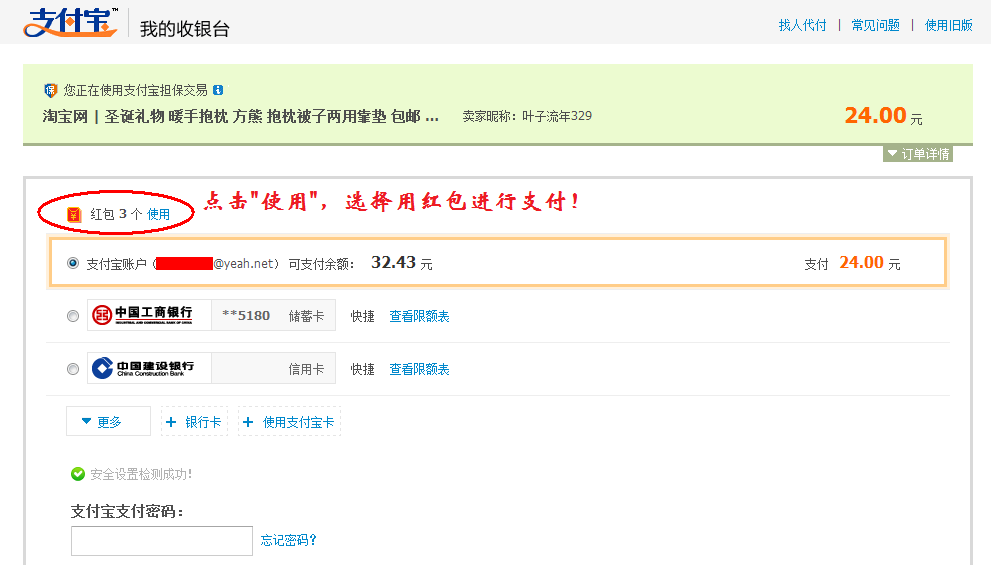The image size is (991, 565).
Task: Click the Alipay logo
Action: tap(70, 23)
